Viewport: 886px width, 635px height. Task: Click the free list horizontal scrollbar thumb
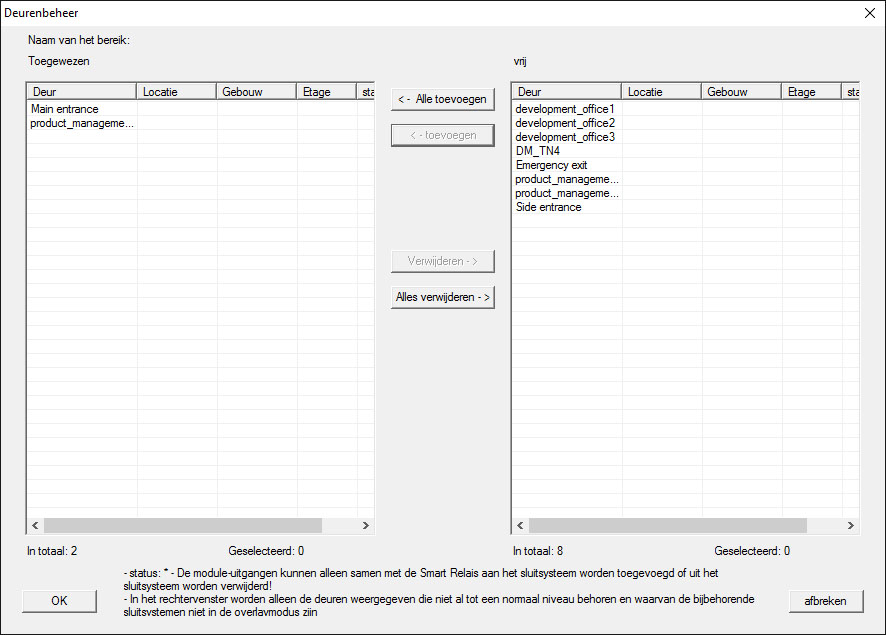point(667,525)
